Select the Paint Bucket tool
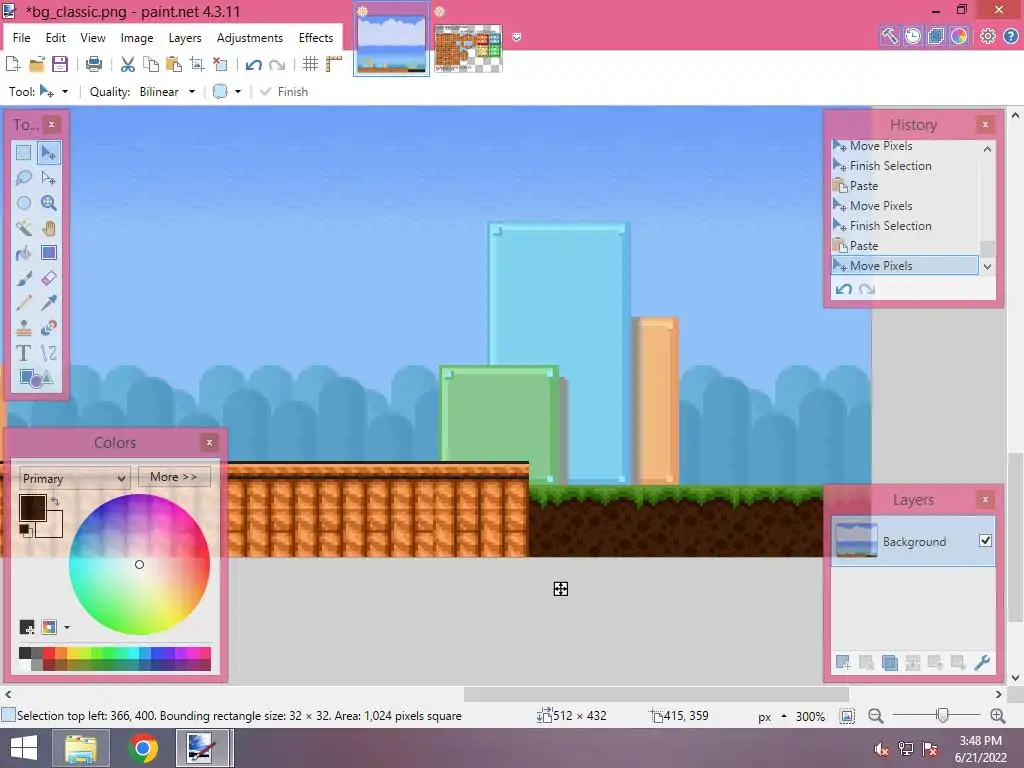This screenshot has width=1024, height=768. (x=24, y=253)
